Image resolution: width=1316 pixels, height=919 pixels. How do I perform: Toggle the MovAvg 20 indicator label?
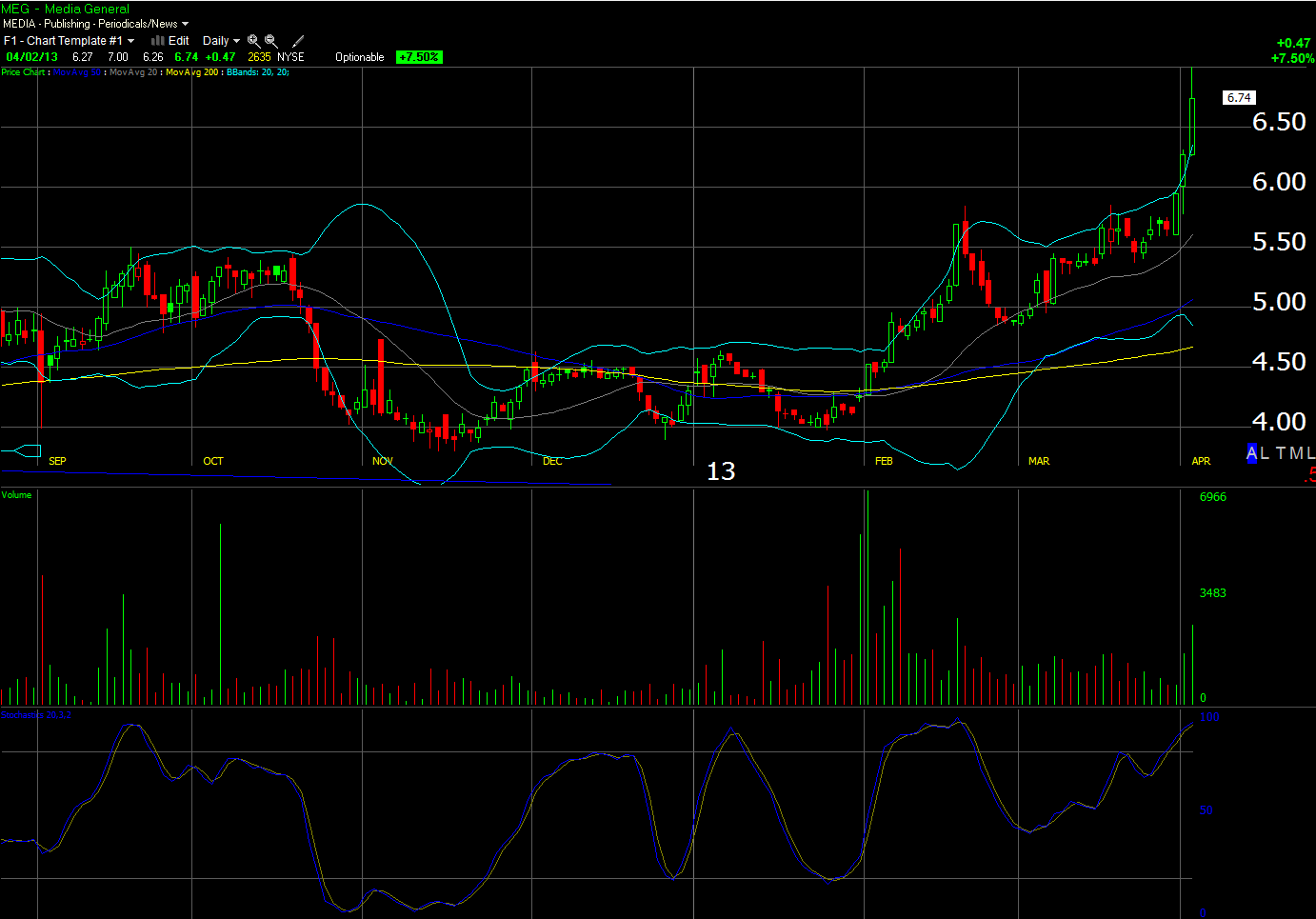pos(134,72)
